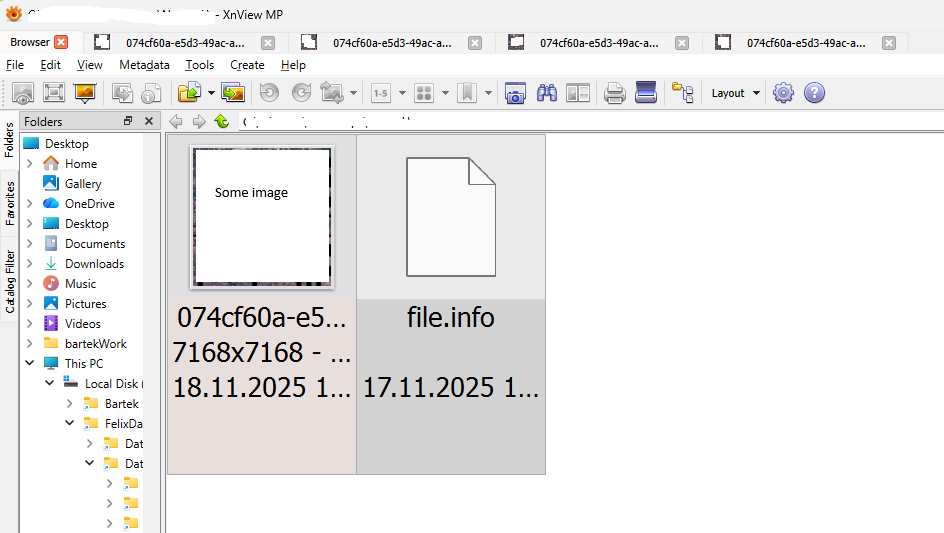The height and width of the screenshot is (533, 944).
Task: Close the first 074cf60a image tab
Action: [x=268, y=43]
